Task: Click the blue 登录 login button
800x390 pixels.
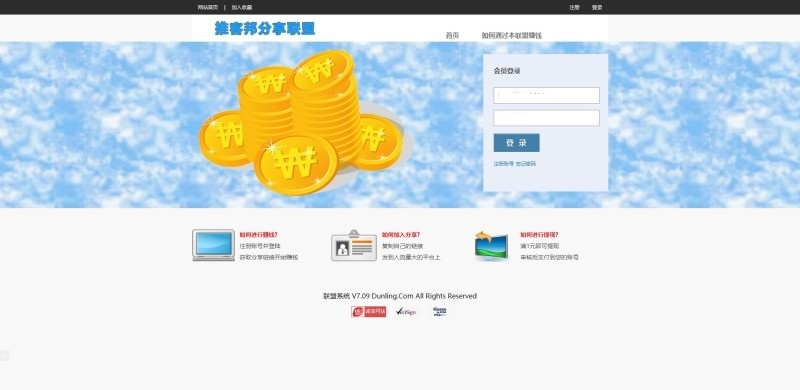Action: click(x=516, y=143)
